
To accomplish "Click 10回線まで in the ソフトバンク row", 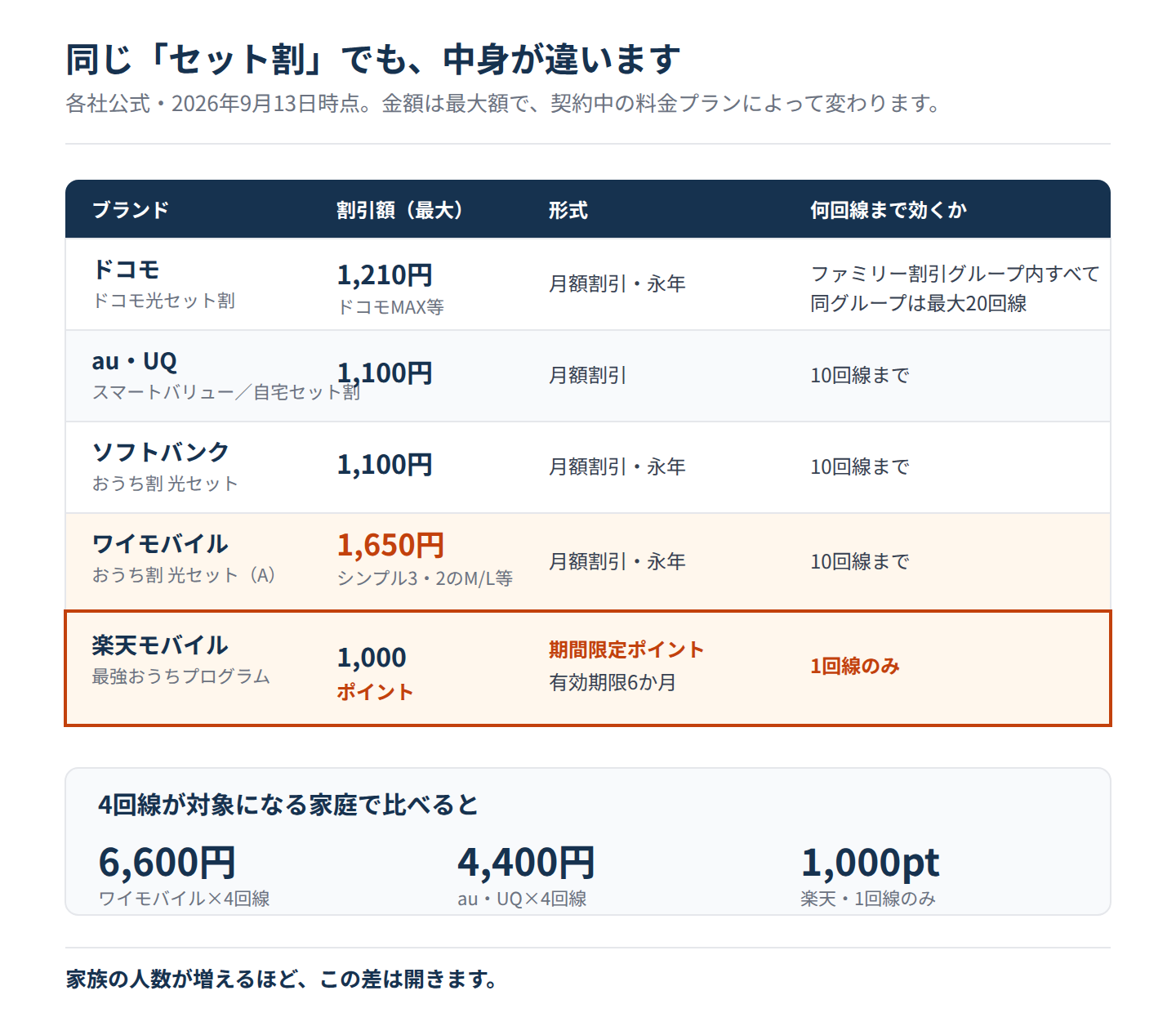I will 860,466.
